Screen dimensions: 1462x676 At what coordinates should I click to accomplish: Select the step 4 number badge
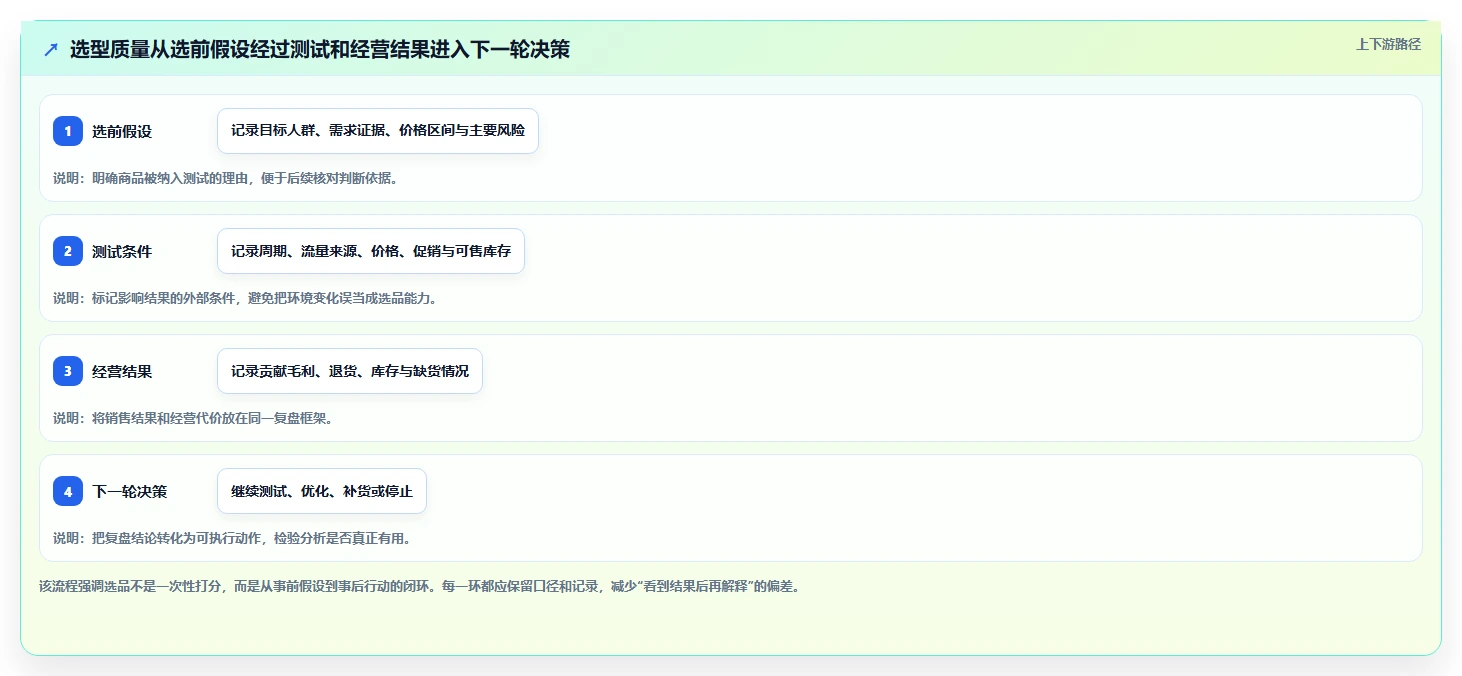68,491
